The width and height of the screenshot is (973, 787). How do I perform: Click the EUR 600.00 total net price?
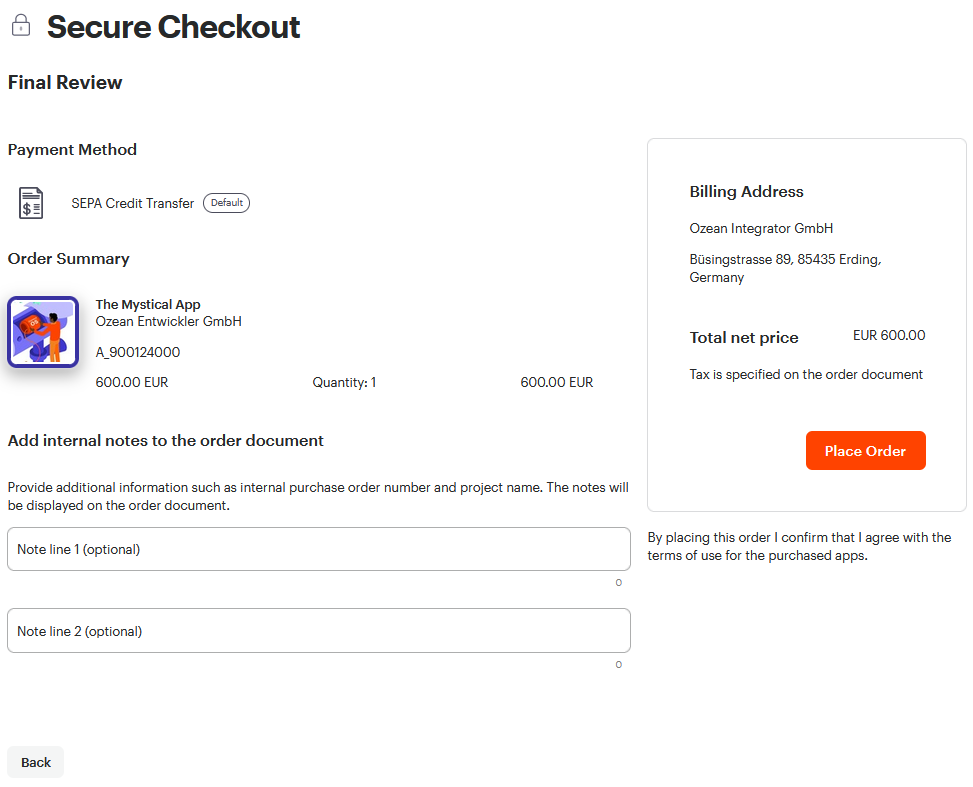coord(889,335)
